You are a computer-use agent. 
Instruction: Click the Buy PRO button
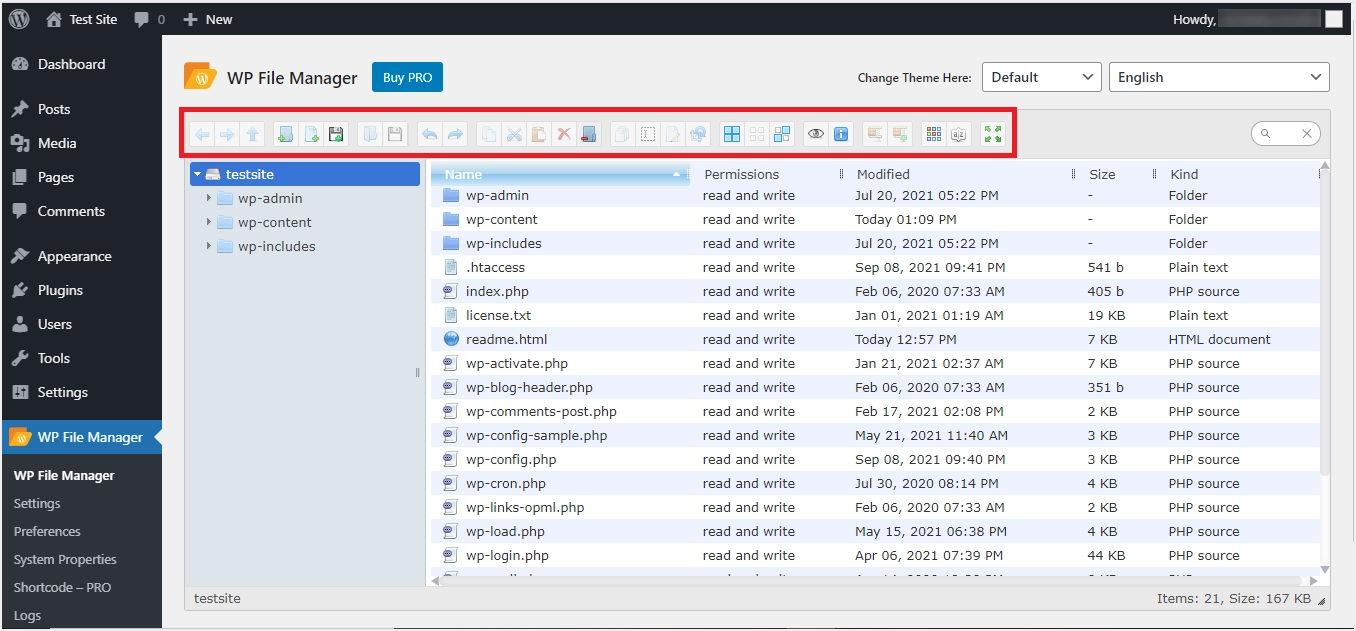(407, 77)
